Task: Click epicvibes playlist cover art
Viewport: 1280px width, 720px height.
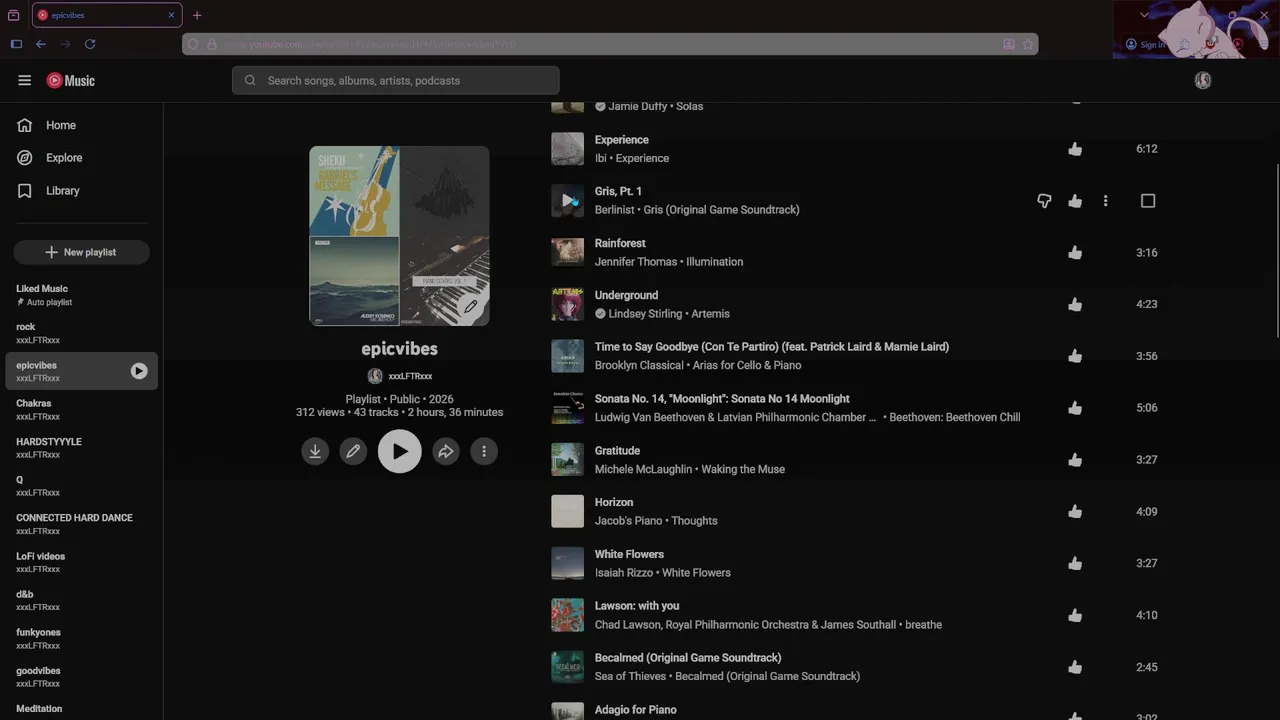Action: [x=399, y=236]
